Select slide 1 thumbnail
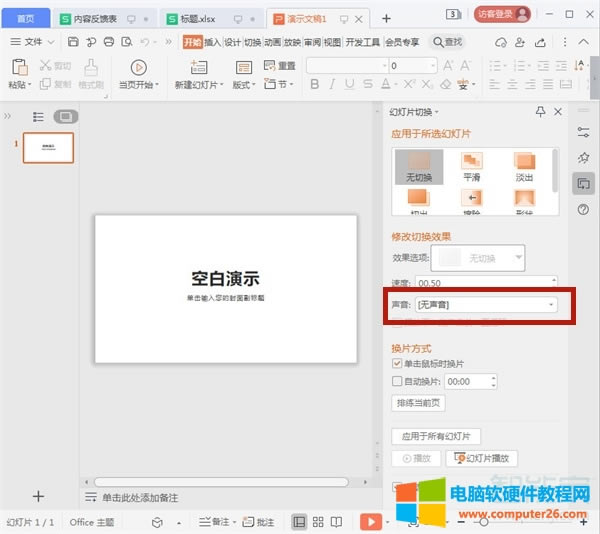This screenshot has height=534, width=600. coord(48,148)
